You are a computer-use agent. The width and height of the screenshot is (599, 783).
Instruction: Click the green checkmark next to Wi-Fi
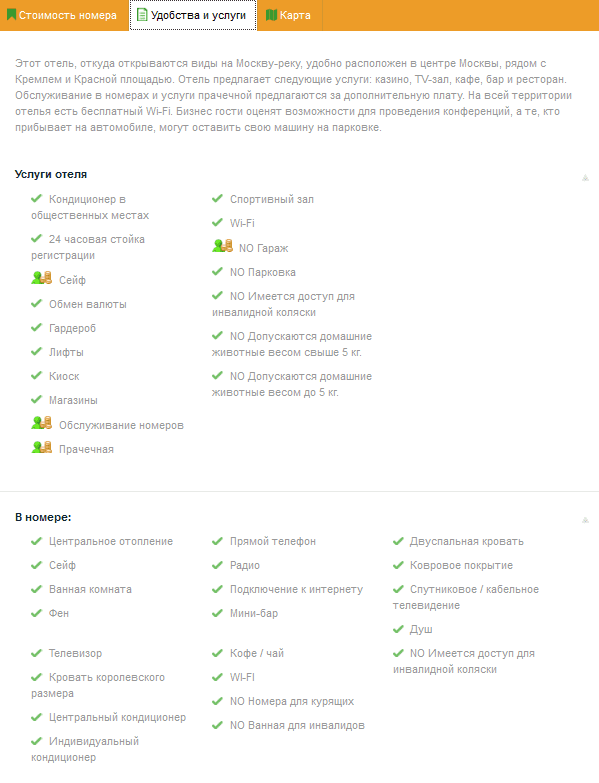point(217,222)
